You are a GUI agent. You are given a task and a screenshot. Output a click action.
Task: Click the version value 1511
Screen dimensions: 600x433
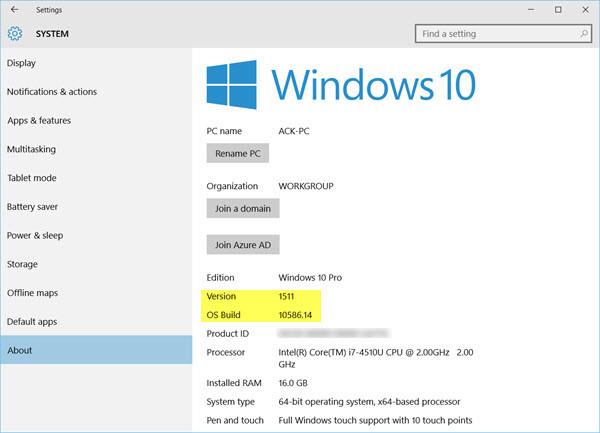(x=286, y=296)
